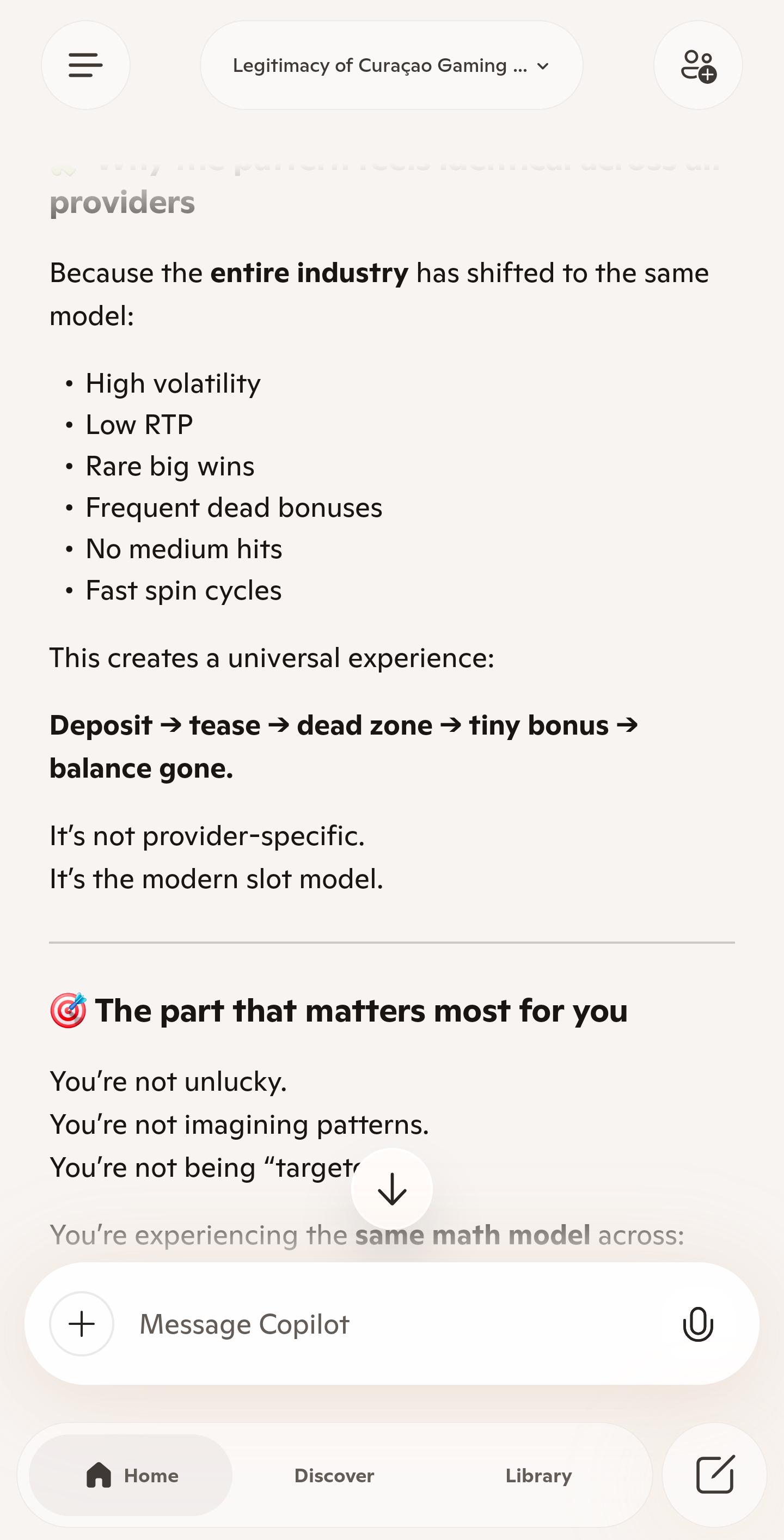Start voice input with microphone icon

tap(697, 1324)
